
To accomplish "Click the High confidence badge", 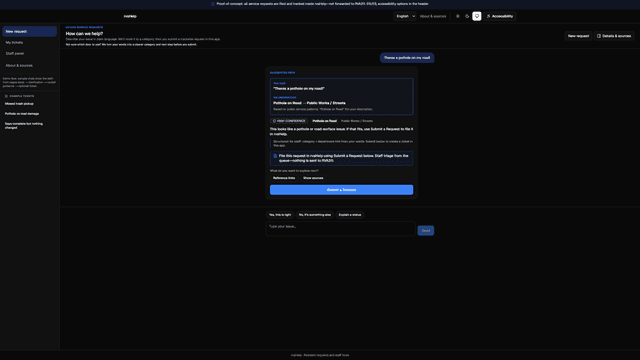I will pos(289,121).
